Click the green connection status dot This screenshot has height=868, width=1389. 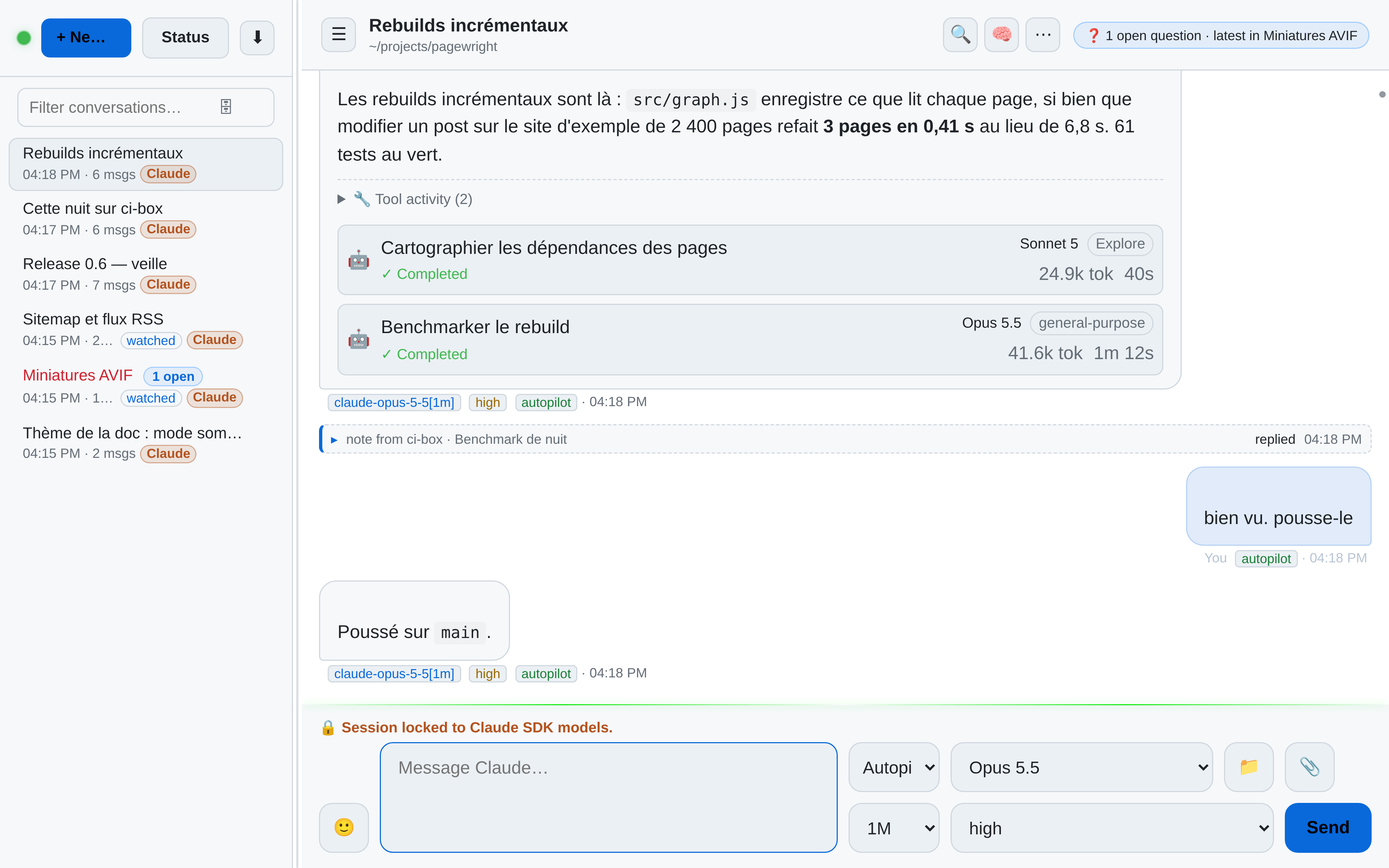point(24,38)
